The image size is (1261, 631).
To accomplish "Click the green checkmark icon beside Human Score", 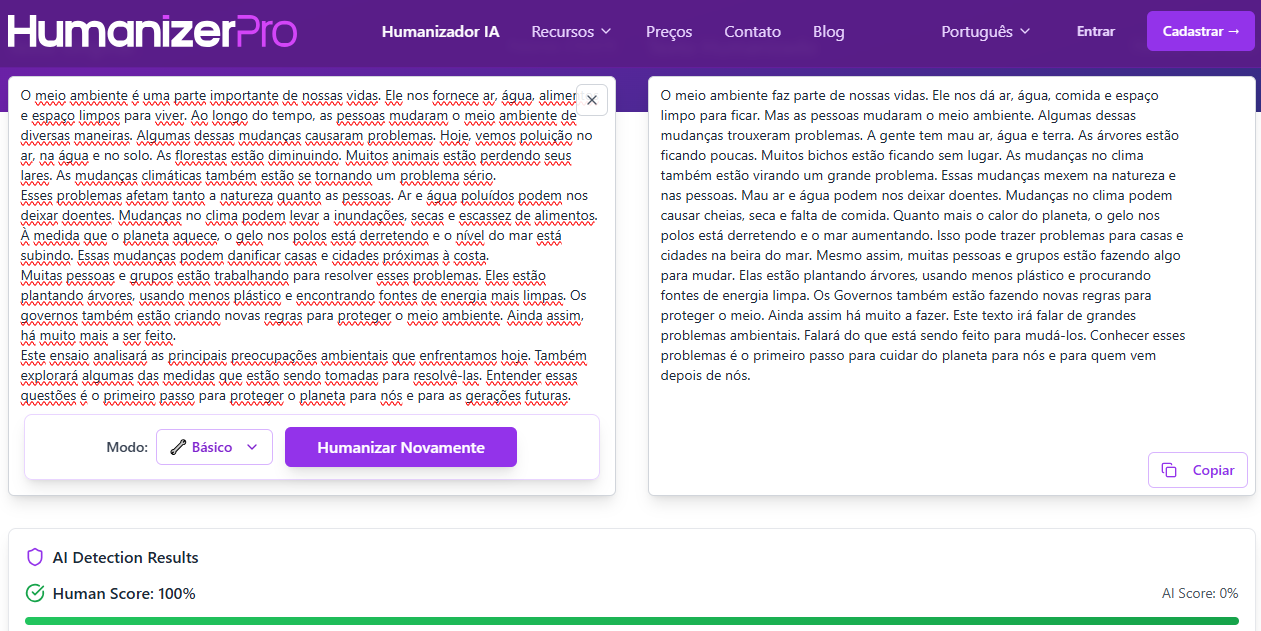I will coord(35,594).
